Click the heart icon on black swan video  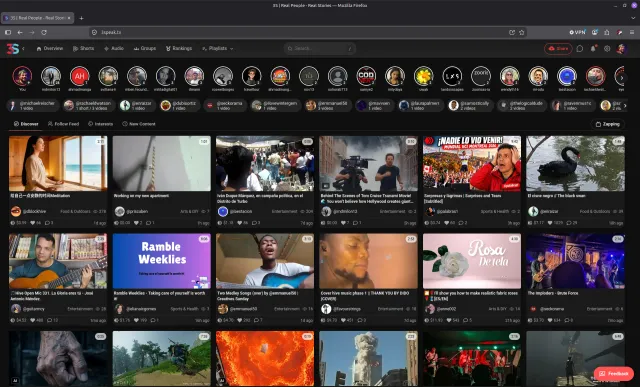tap(551, 223)
